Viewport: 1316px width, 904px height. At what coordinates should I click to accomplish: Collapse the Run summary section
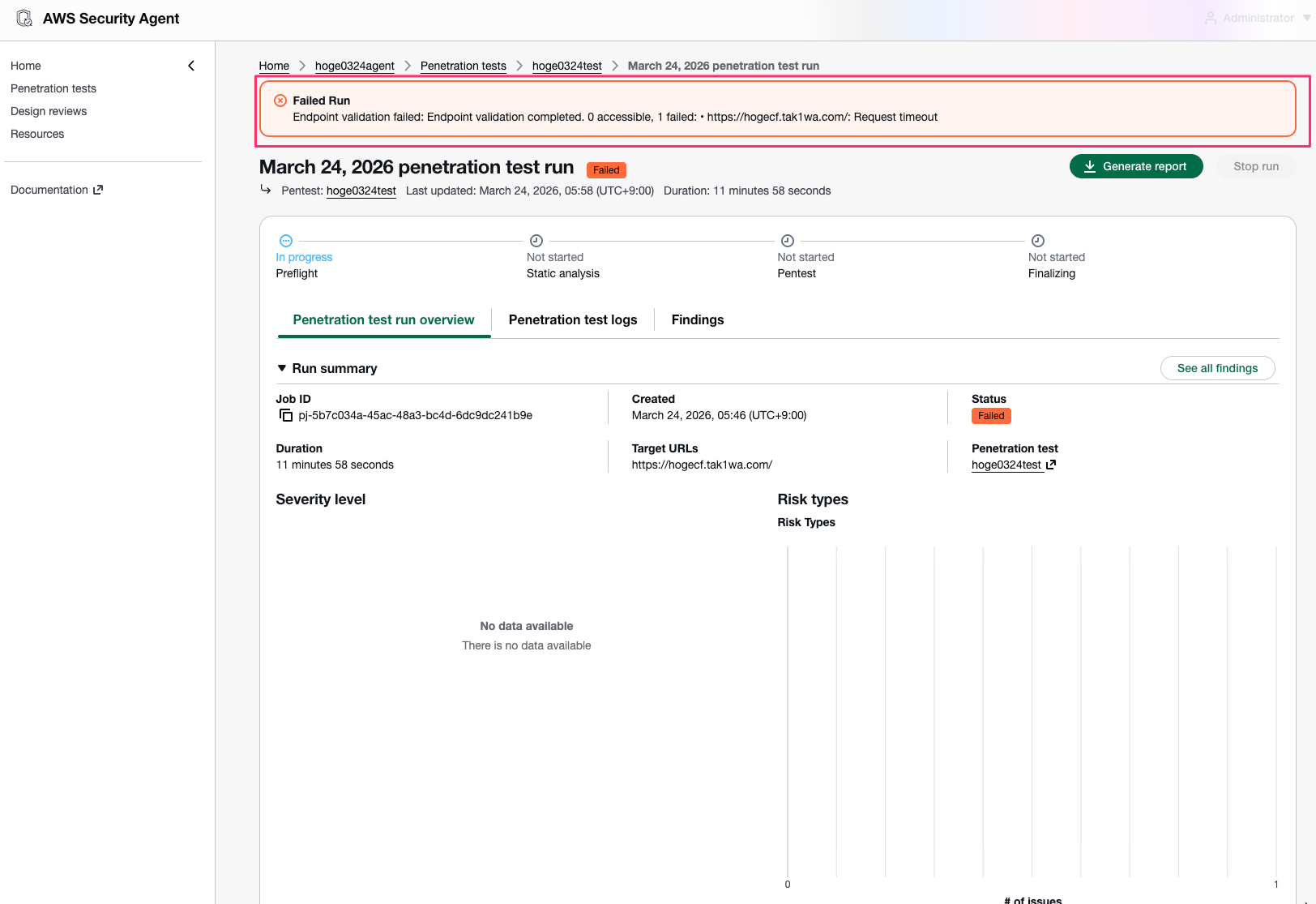pyautogui.click(x=282, y=368)
